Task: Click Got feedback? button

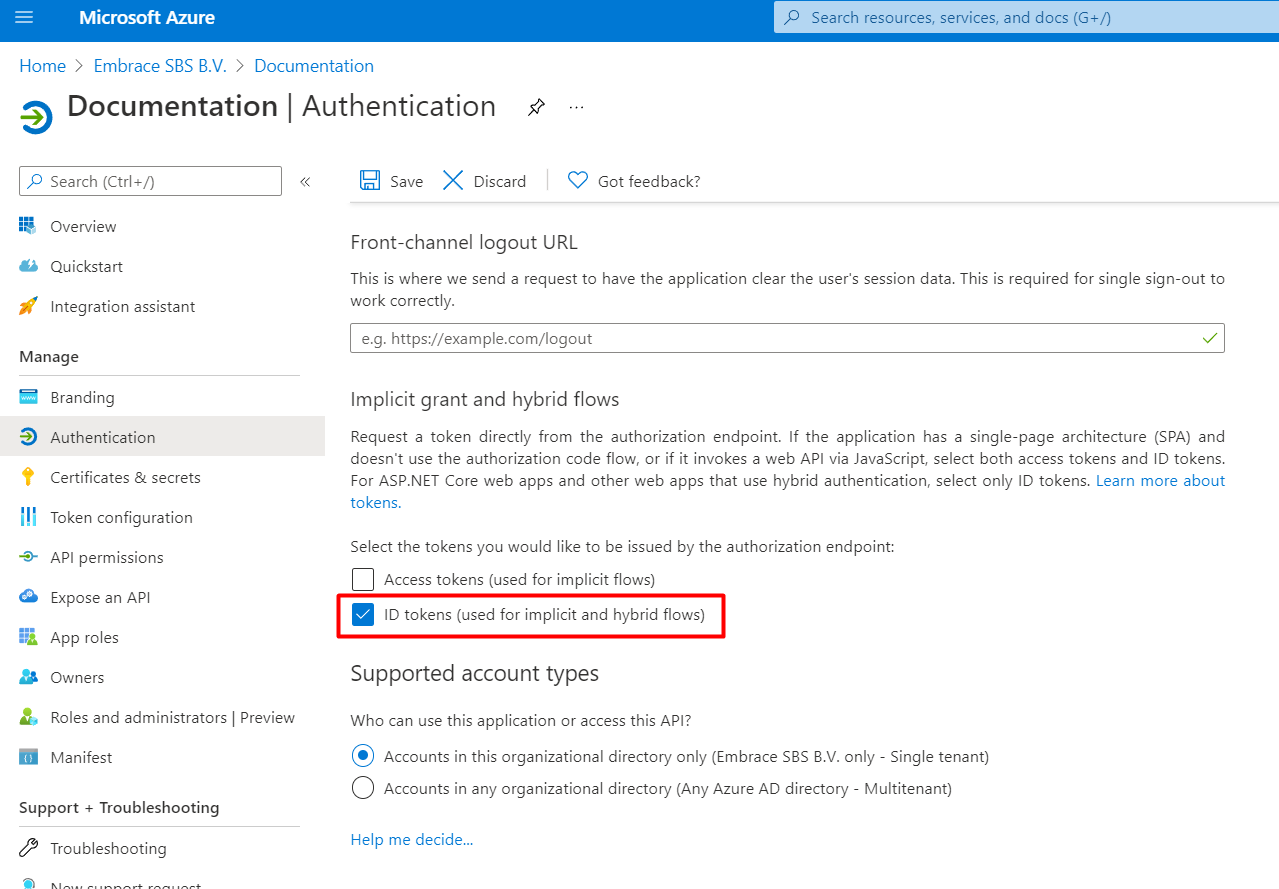Action: [x=634, y=181]
